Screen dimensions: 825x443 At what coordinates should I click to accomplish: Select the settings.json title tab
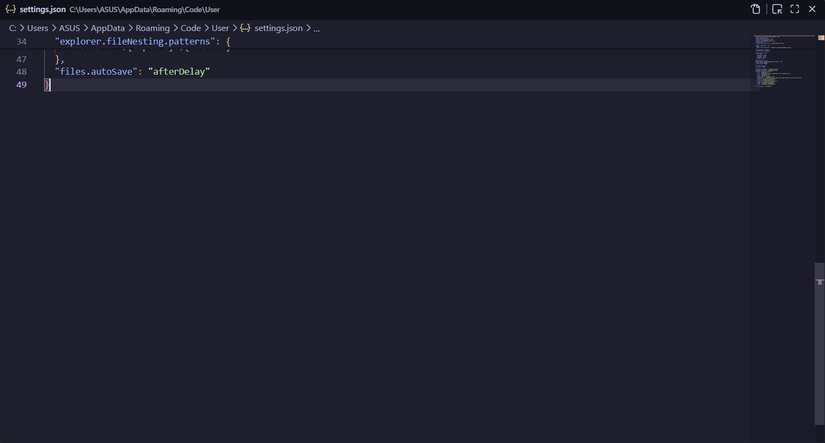click(43, 9)
